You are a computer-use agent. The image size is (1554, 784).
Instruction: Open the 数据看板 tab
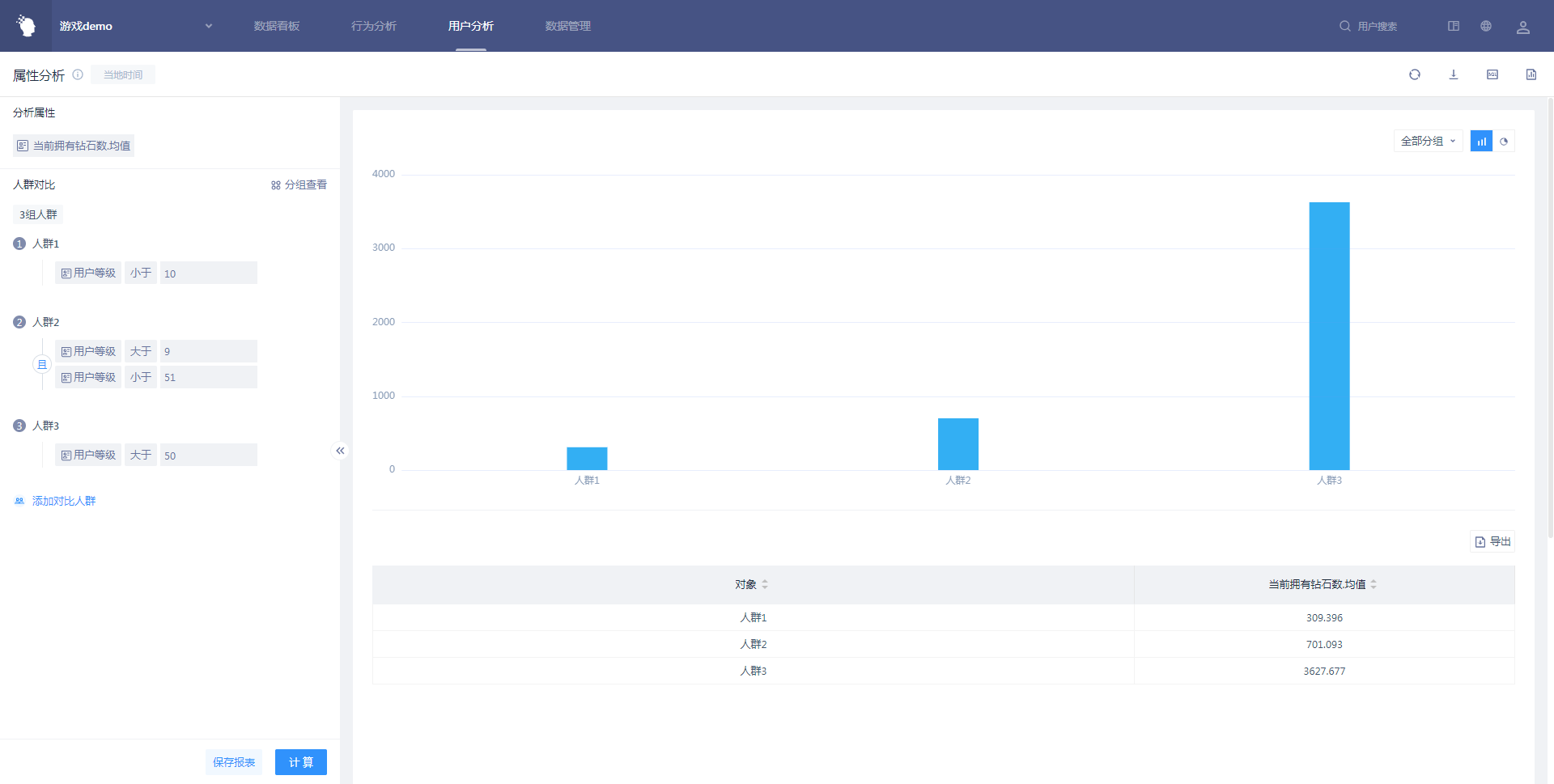tap(276, 26)
